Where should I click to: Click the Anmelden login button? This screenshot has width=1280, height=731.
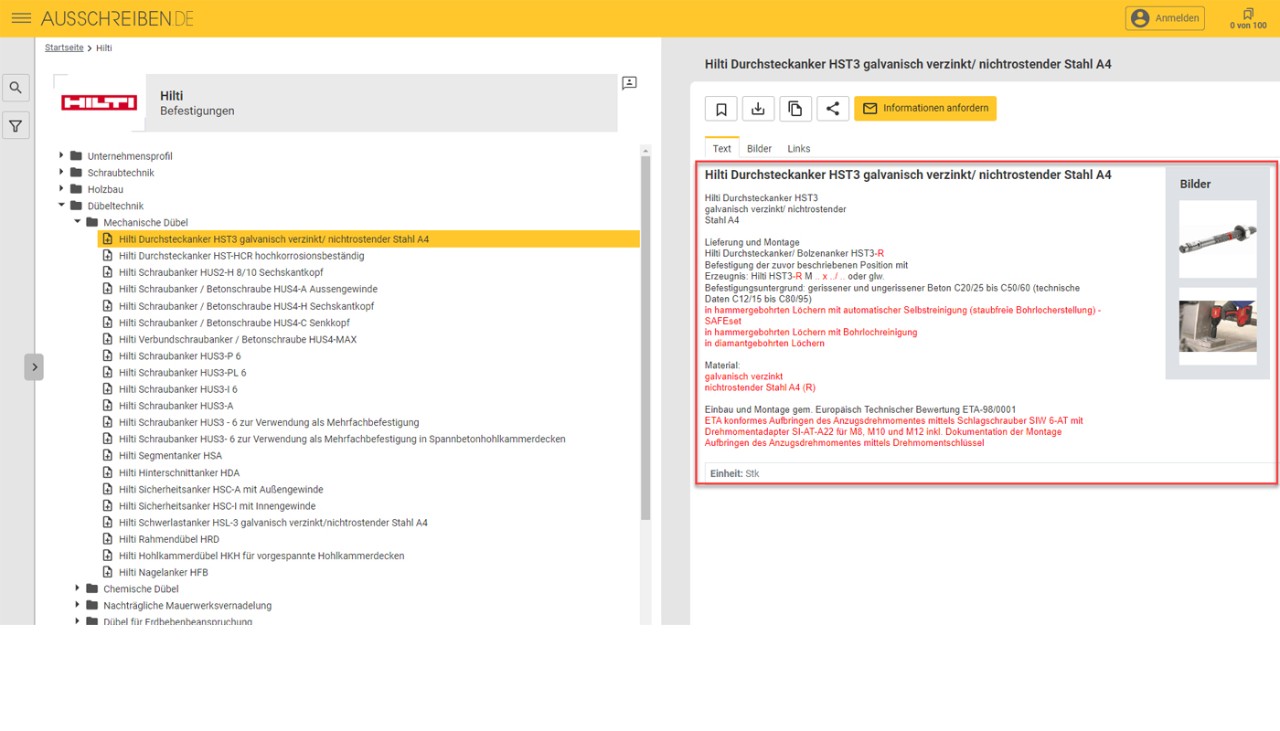point(1164,18)
